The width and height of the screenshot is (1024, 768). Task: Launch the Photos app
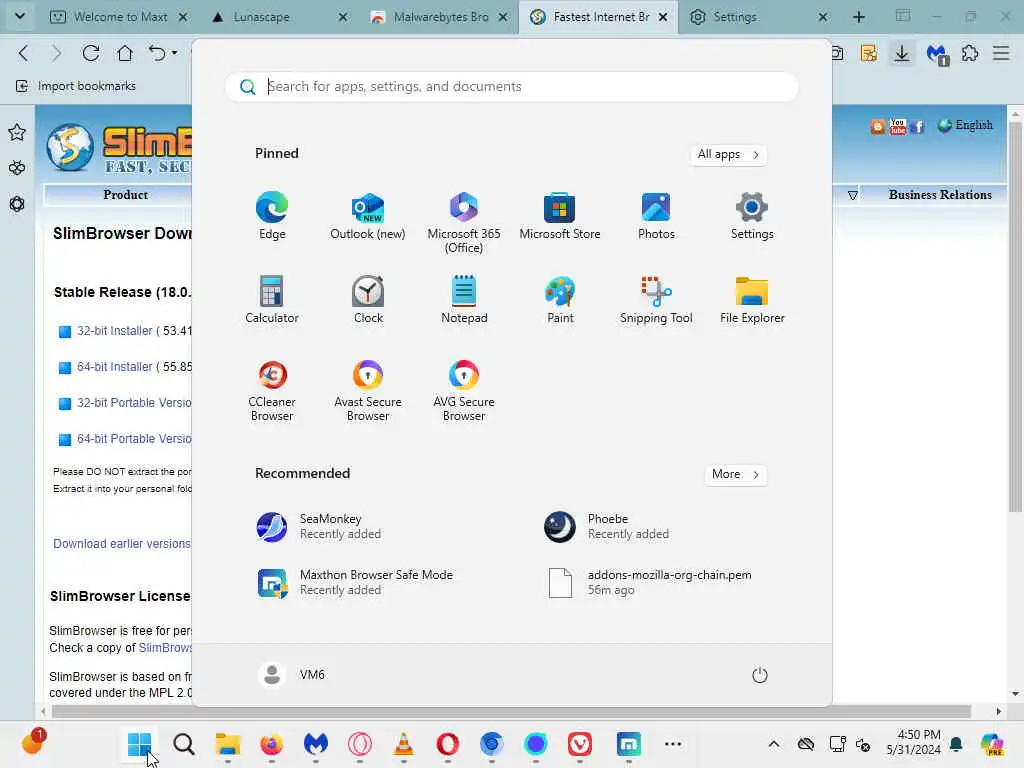[656, 216]
